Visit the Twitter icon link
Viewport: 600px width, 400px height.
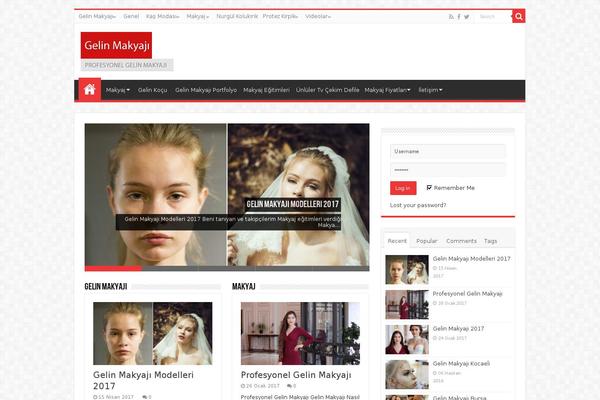466,17
